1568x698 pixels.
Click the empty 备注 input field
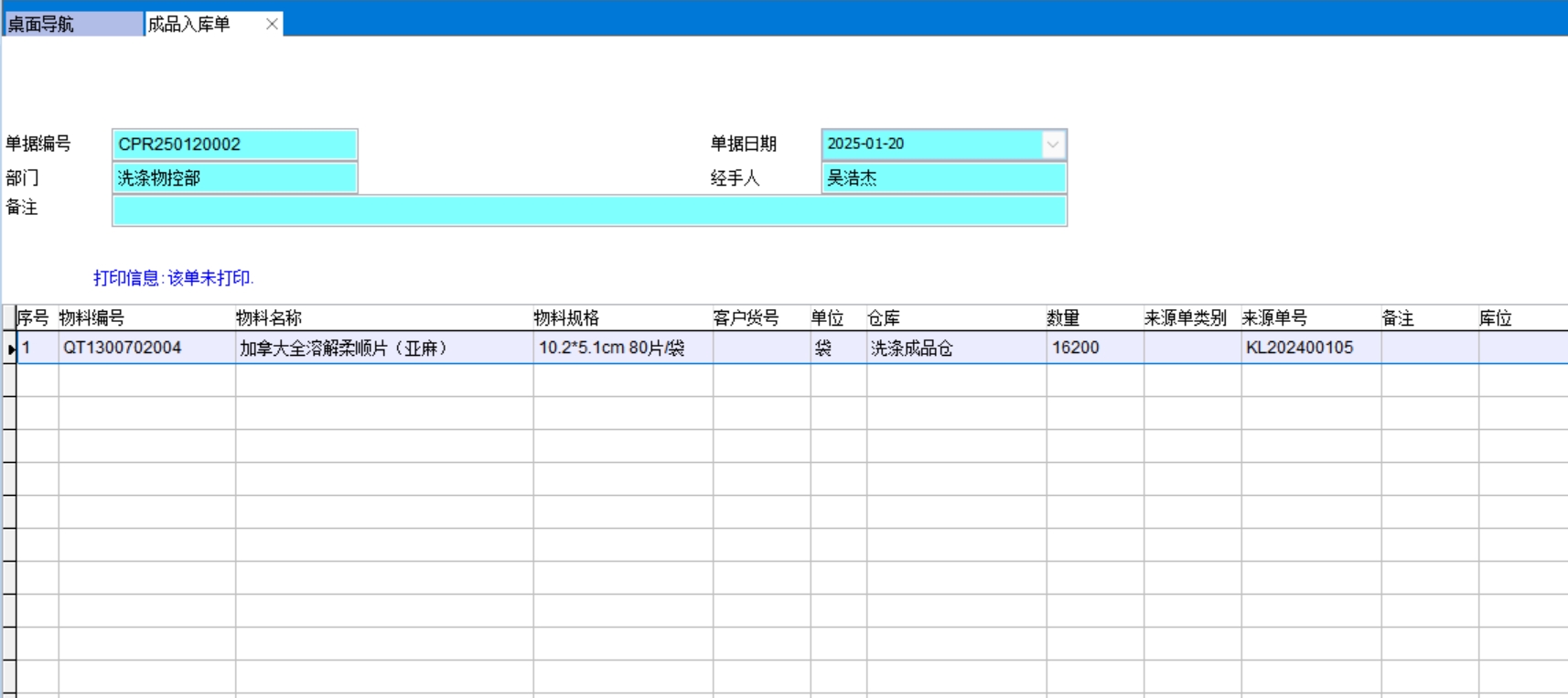(589, 210)
